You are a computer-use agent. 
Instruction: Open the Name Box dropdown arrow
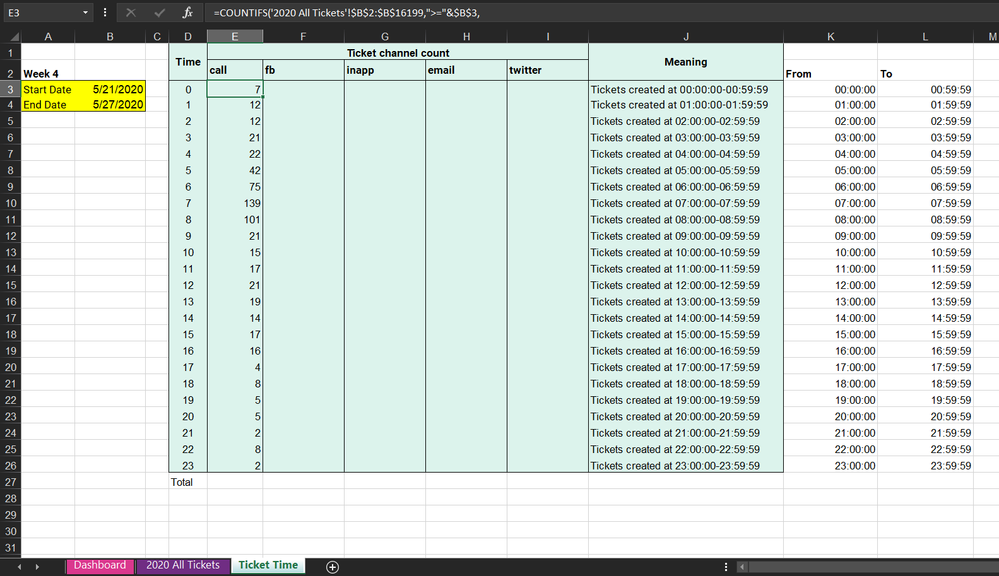[x=85, y=13]
